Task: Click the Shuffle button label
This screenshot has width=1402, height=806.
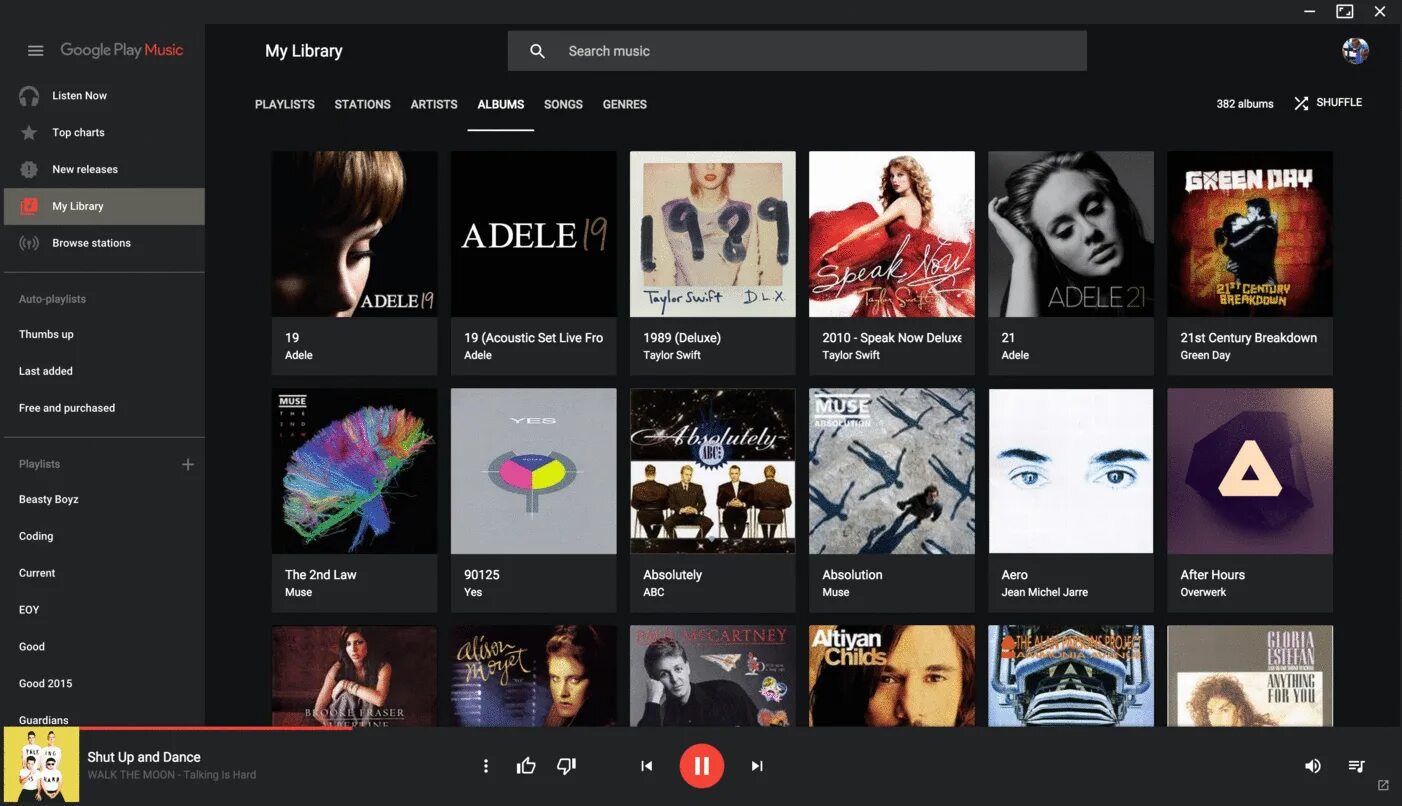Action: pos(1339,103)
